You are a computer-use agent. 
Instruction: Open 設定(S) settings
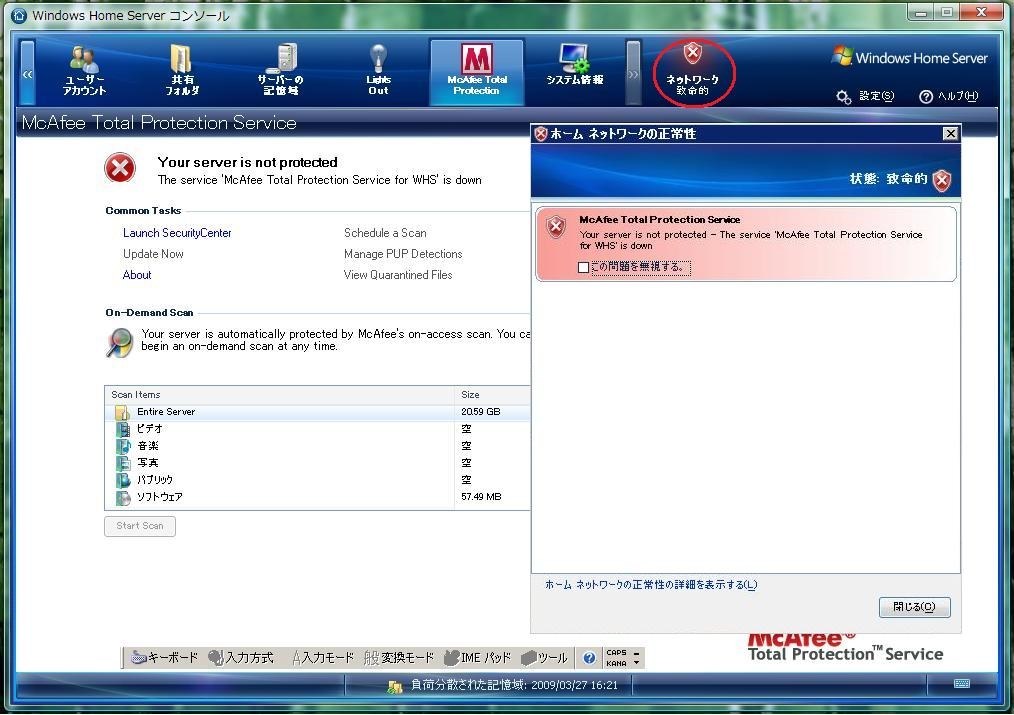tap(876, 96)
